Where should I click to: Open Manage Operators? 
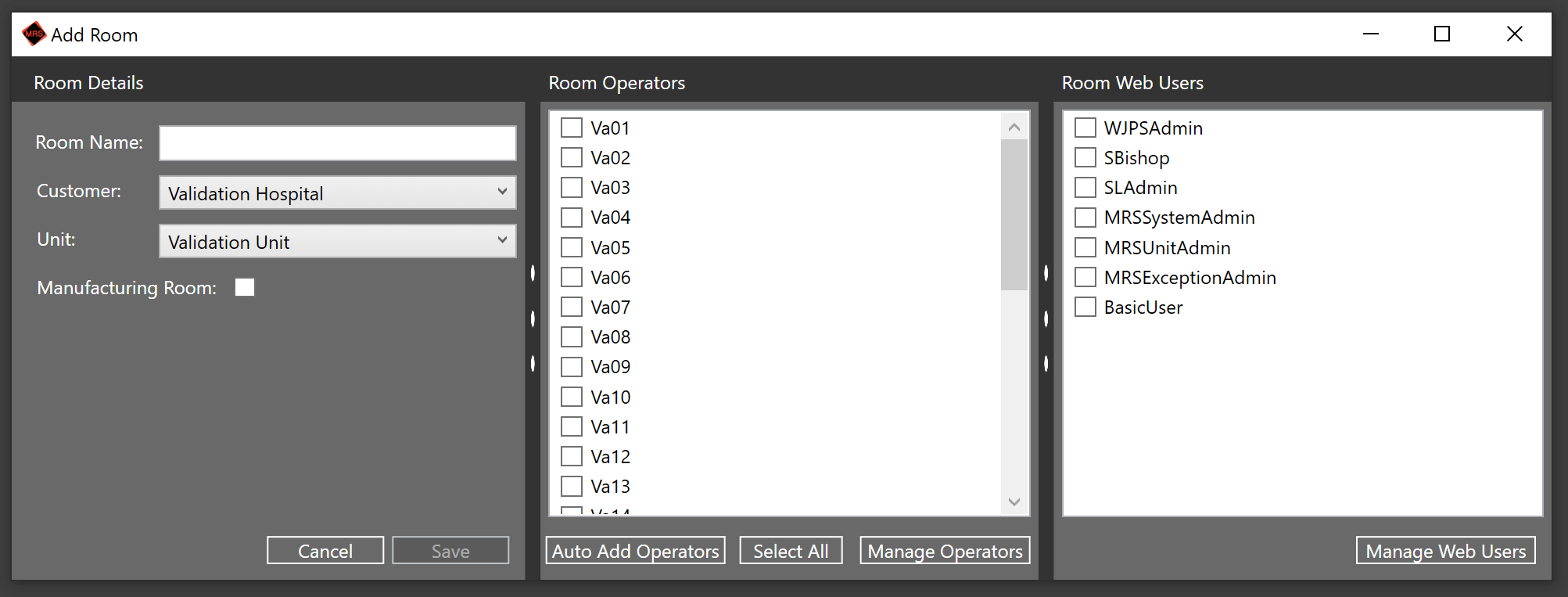click(945, 550)
